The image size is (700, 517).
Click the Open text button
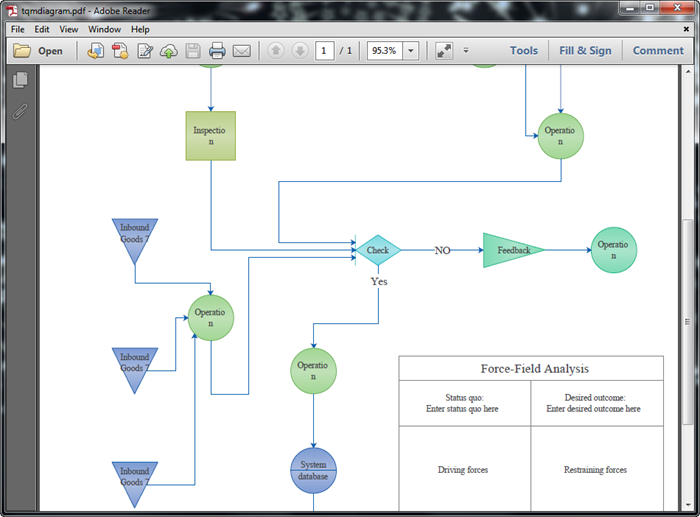[50, 51]
